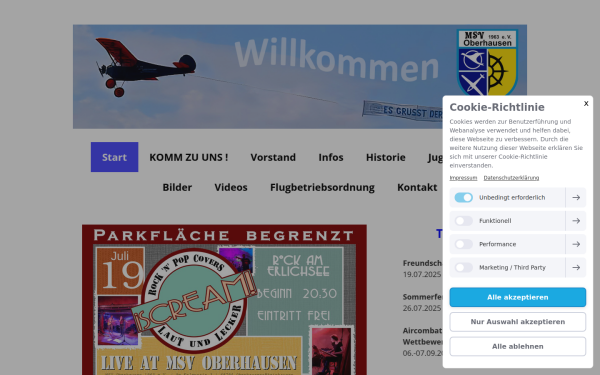This screenshot has width=600, height=375.
Task: Click the Cookie-Richtlinie heading text
Action: [x=497, y=107]
